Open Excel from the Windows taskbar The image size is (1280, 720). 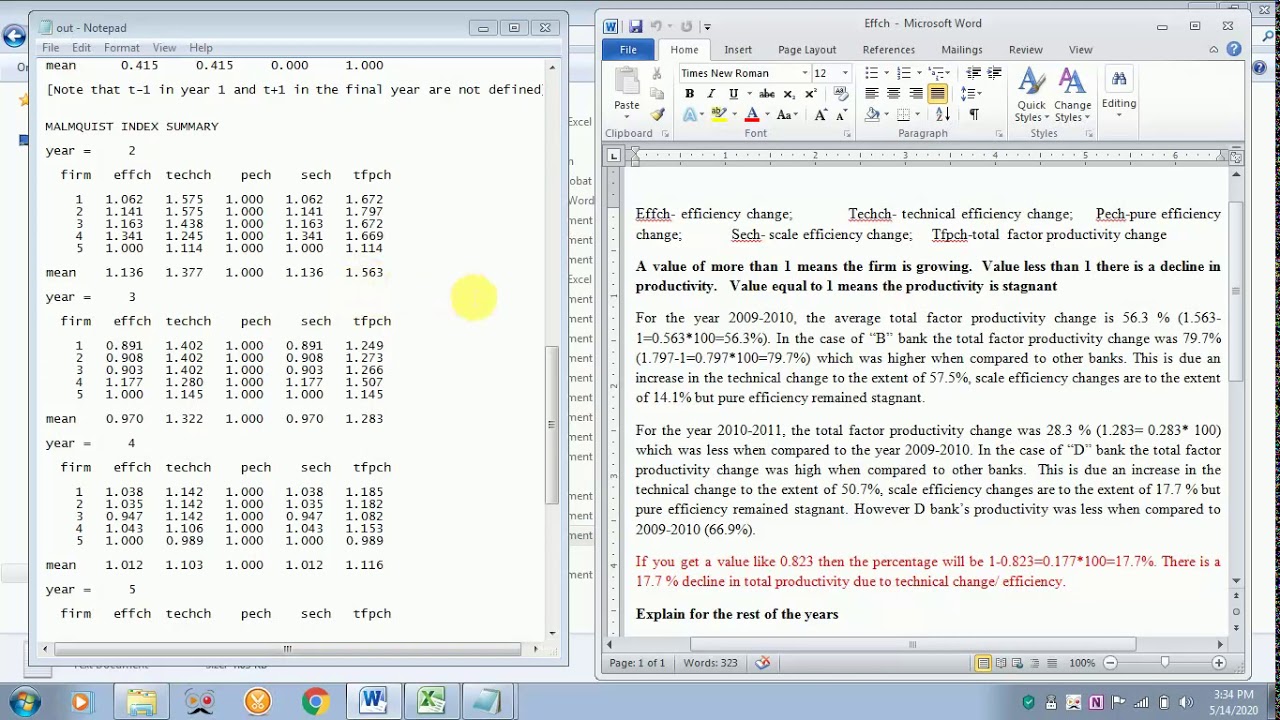431,701
